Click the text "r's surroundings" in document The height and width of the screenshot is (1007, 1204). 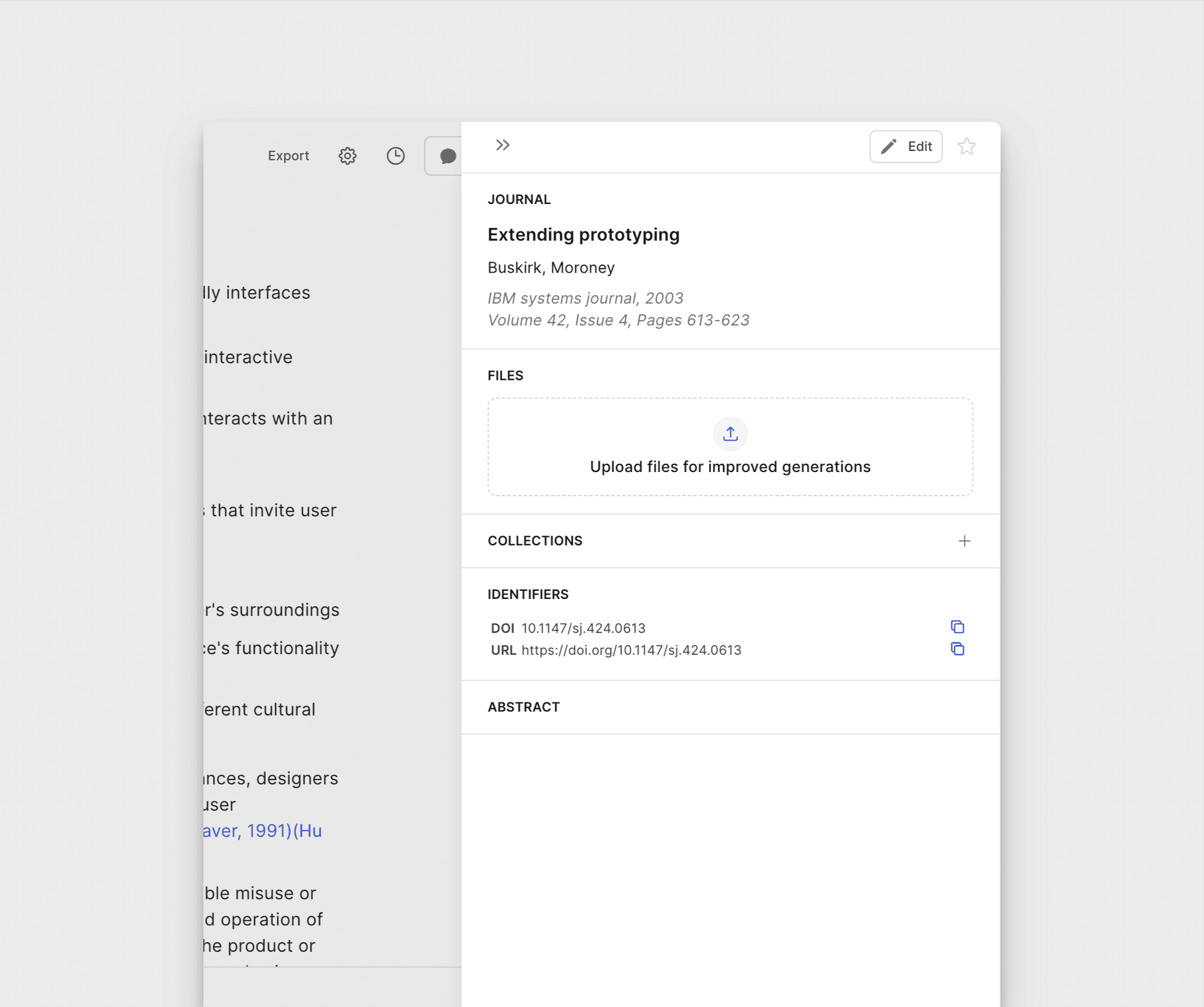pyautogui.click(x=272, y=610)
